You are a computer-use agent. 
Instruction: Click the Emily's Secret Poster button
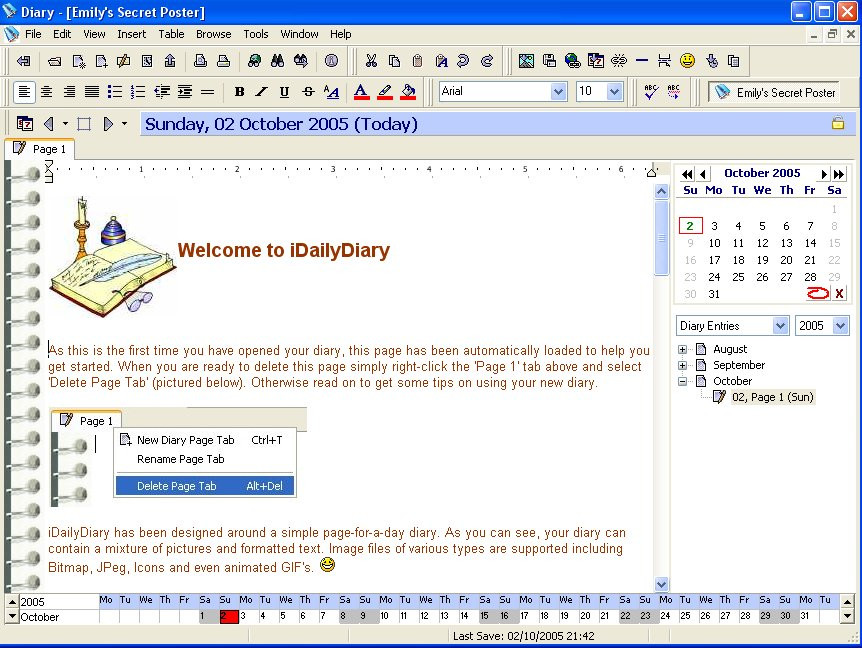775,92
